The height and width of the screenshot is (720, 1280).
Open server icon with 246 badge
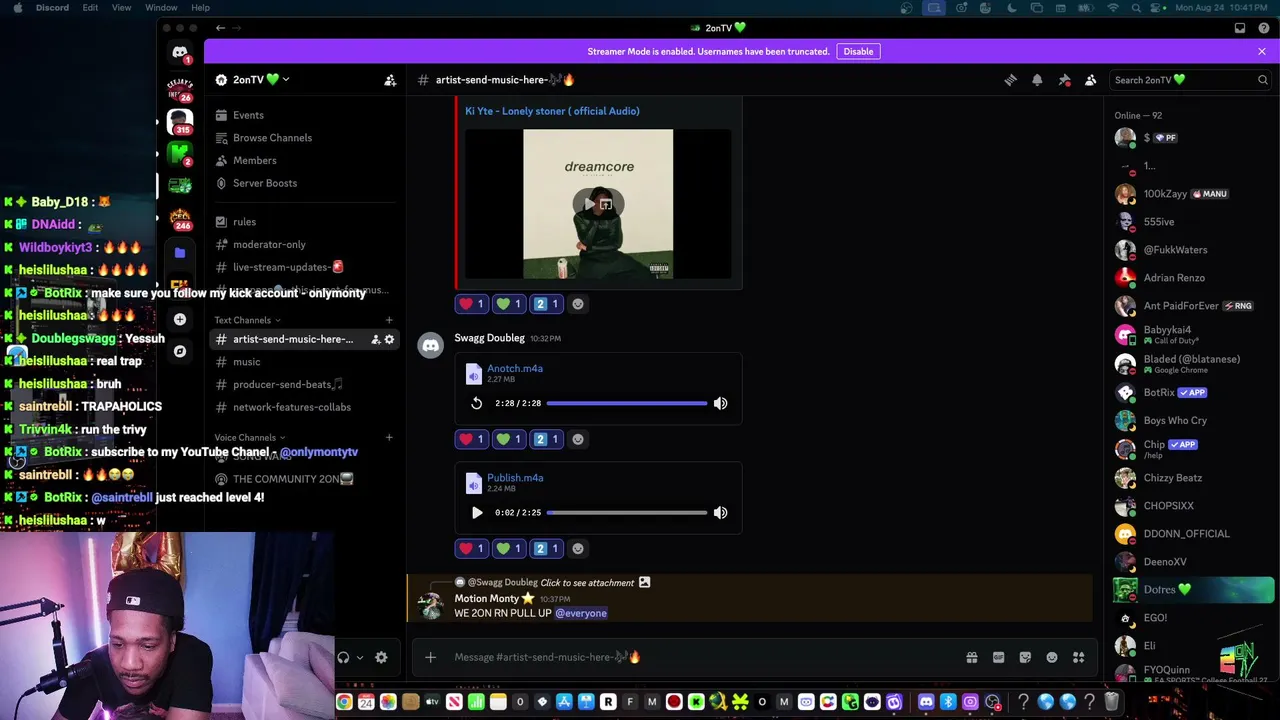180,217
